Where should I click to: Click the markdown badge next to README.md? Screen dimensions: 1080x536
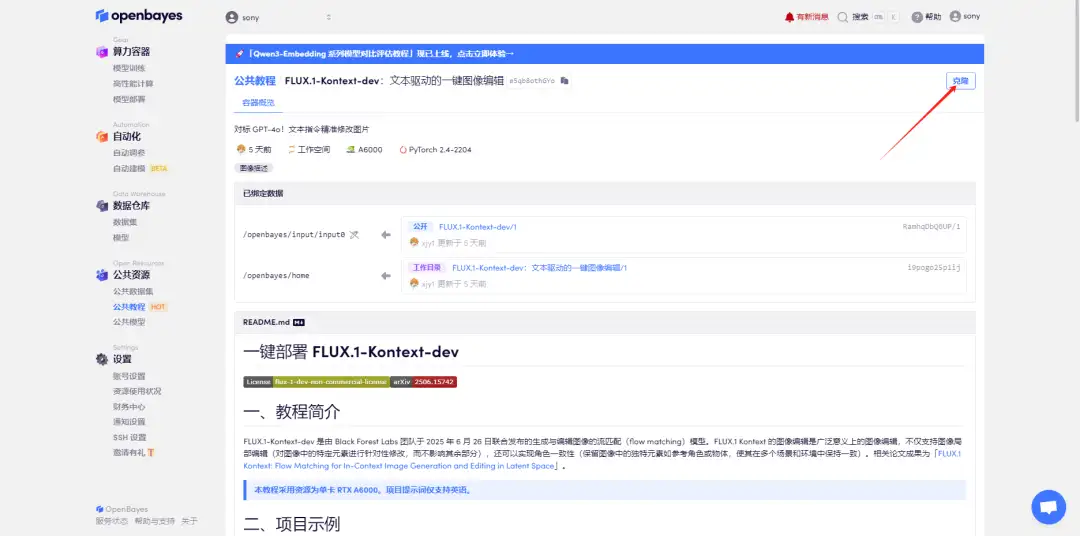[x=299, y=322]
